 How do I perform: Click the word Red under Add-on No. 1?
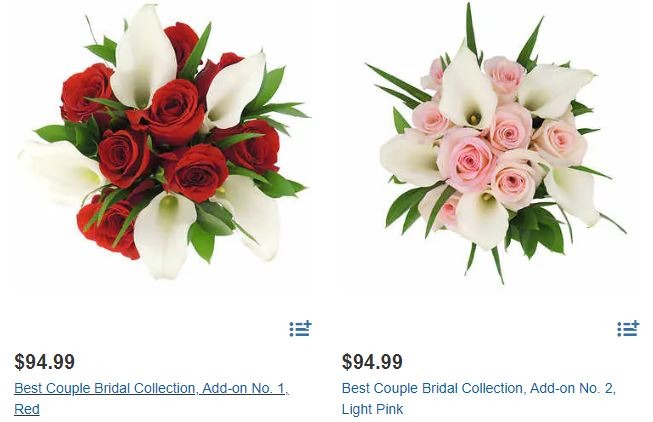coord(27,409)
